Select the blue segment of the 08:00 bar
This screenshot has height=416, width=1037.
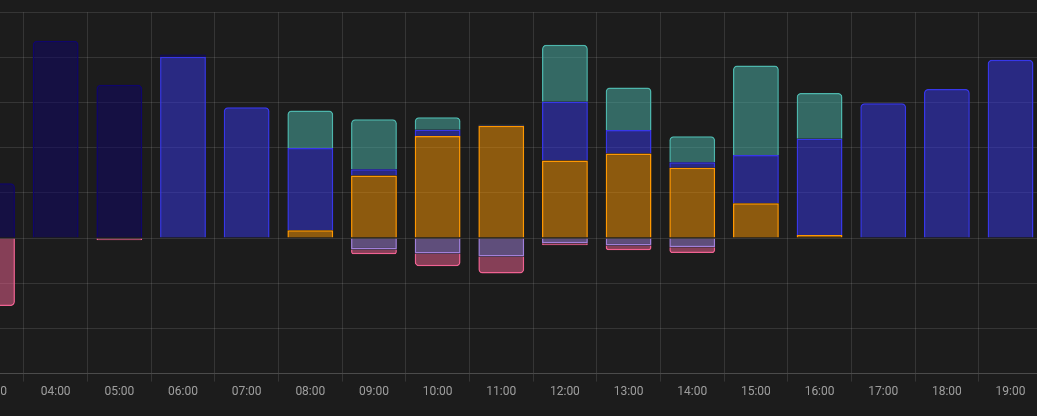click(310, 189)
